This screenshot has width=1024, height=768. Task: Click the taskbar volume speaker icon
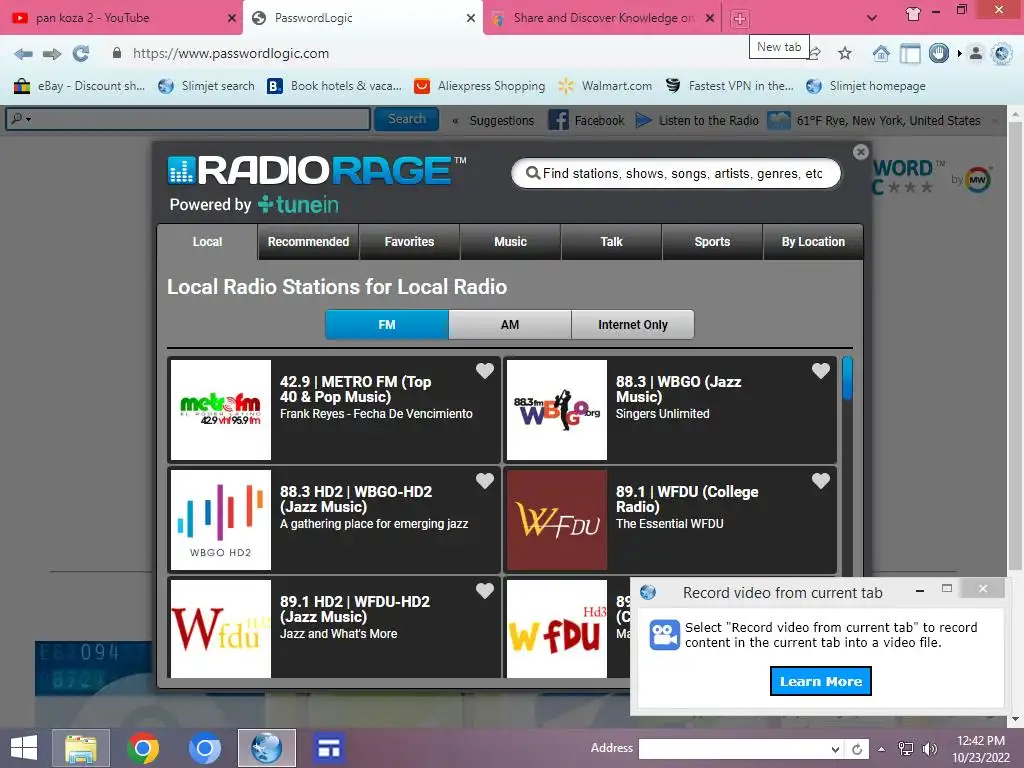[930, 749]
